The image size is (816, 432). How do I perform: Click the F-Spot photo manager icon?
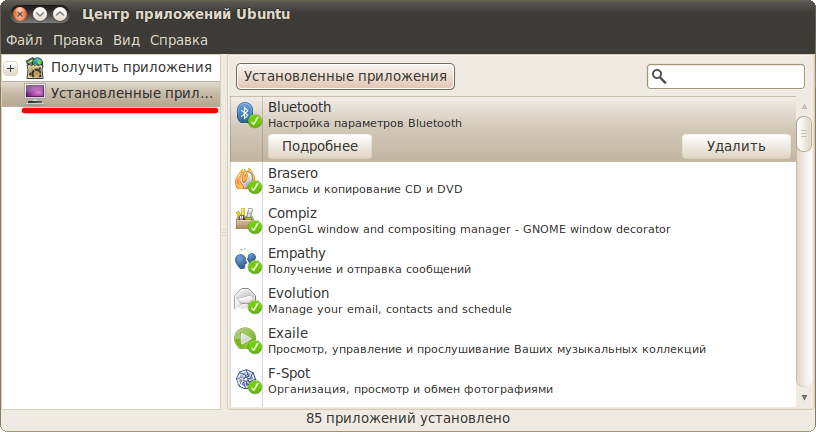pos(248,381)
